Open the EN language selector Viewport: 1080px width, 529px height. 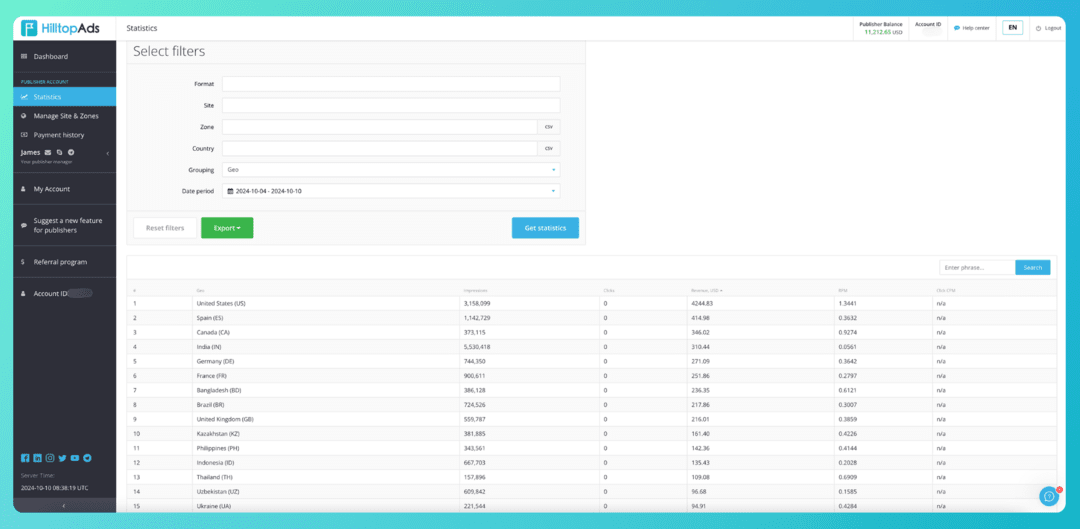pyautogui.click(x=1012, y=28)
